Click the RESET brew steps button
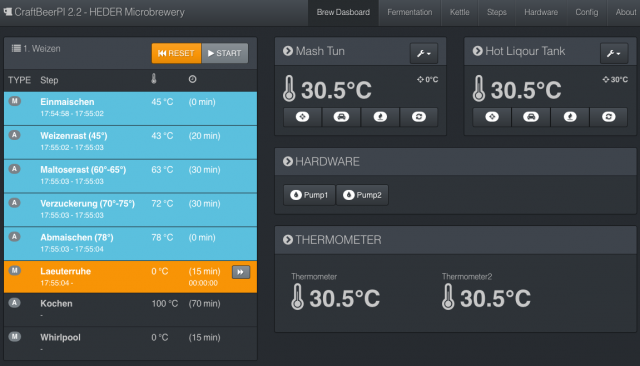 pyautogui.click(x=176, y=53)
